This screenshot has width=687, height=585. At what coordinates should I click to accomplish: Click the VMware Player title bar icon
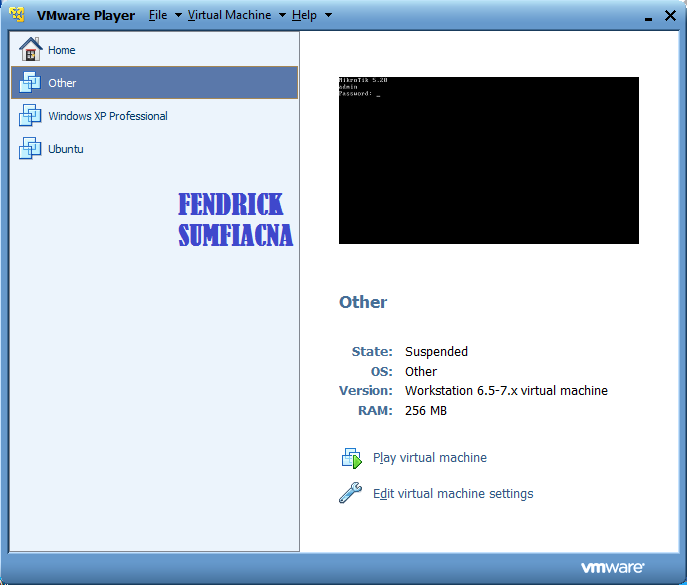[17, 15]
